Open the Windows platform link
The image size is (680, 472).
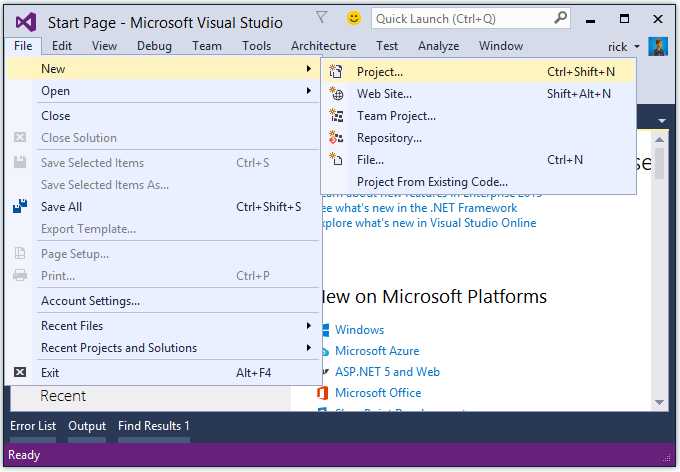[360, 330]
